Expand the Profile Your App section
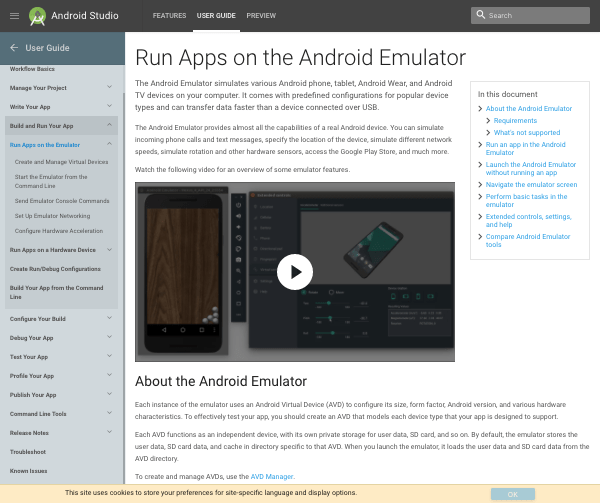This screenshot has width=600, height=503. [109, 375]
